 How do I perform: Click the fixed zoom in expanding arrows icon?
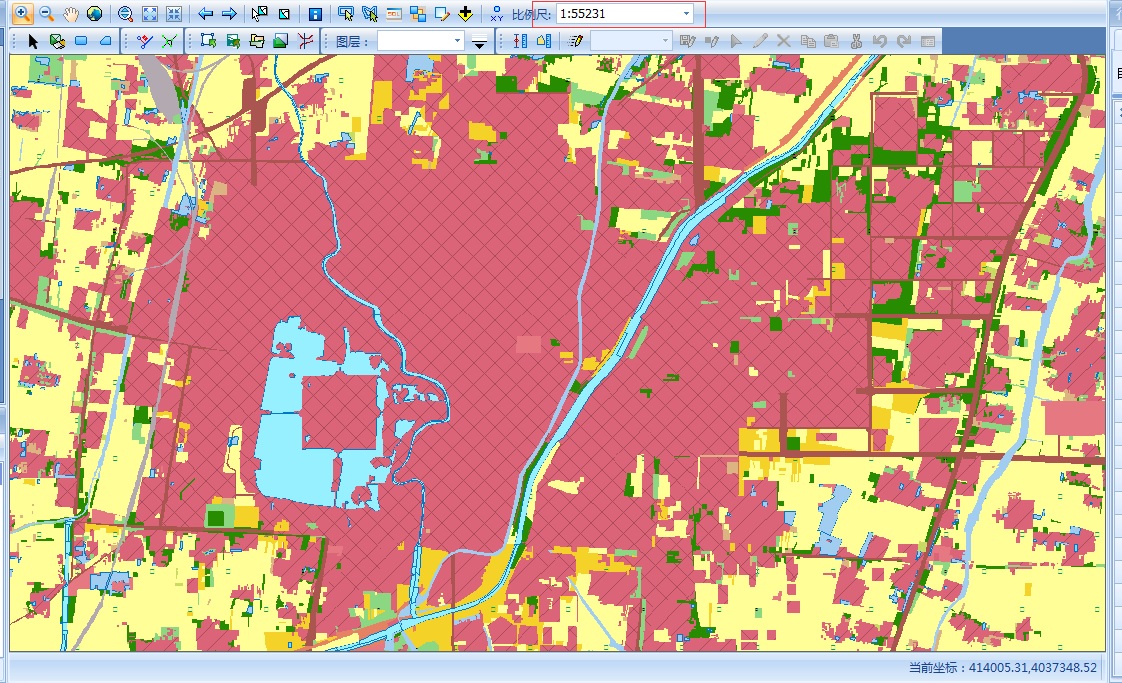pyautogui.click(x=150, y=13)
